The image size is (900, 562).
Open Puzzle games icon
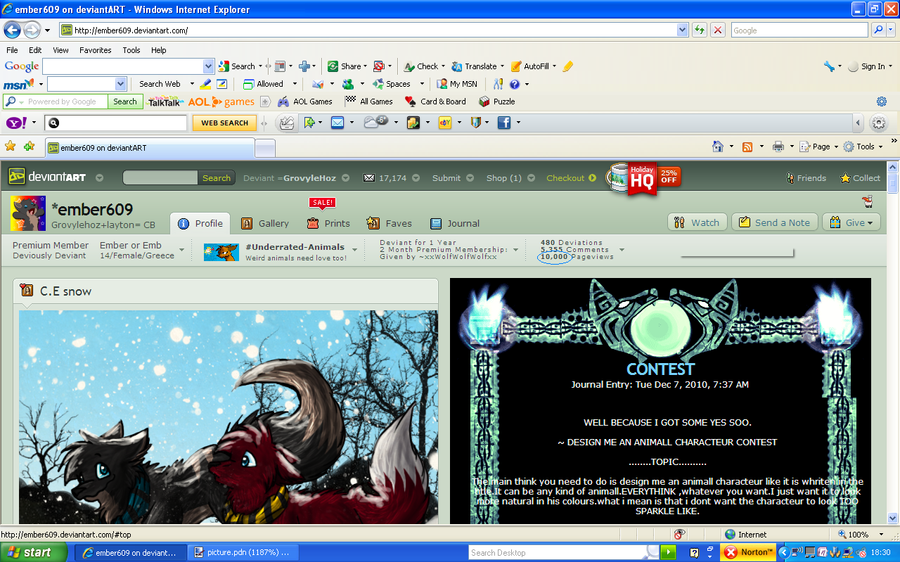(484, 102)
